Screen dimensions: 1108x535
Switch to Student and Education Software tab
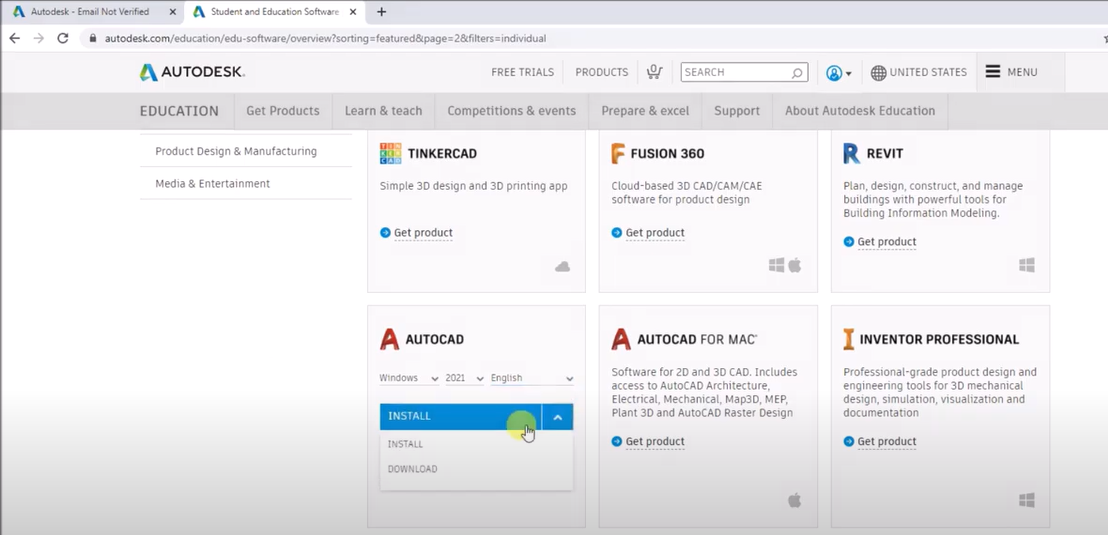pos(274,12)
